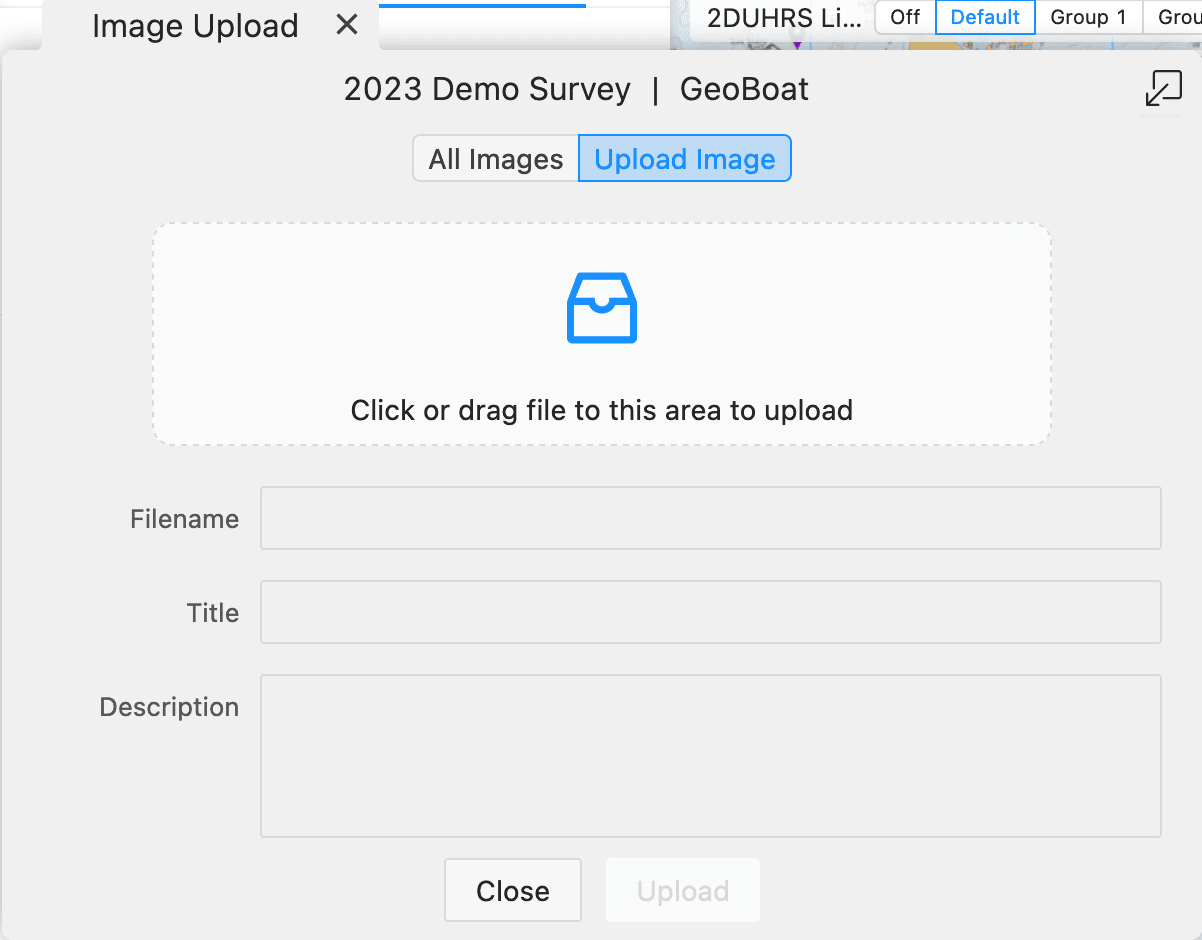Pop out the dialog with the corner arrow icon
Image resolution: width=1202 pixels, height=940 pixels.
(1163, 88)
